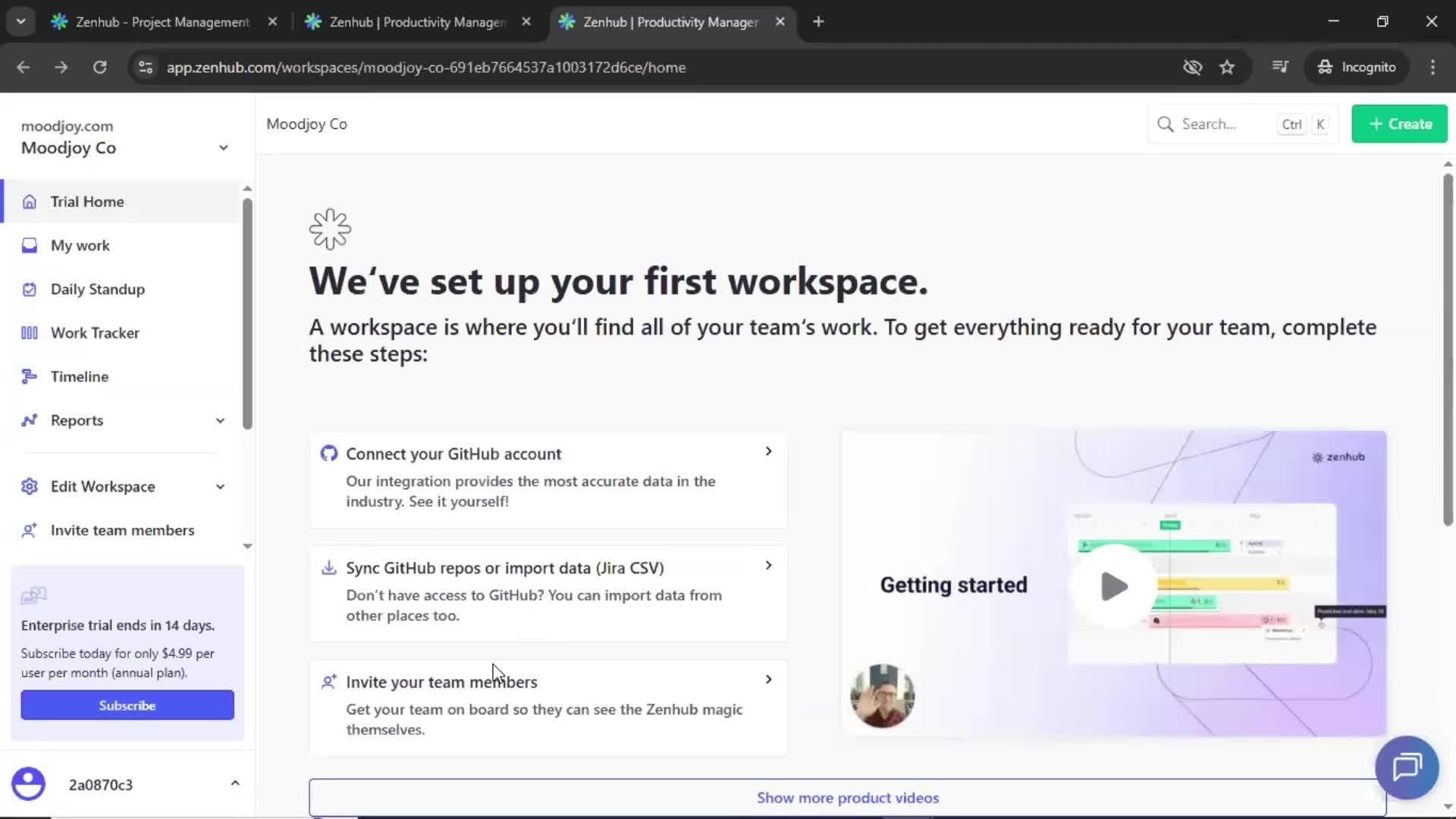Open the chat support bubble icon

click(1405, 767)
